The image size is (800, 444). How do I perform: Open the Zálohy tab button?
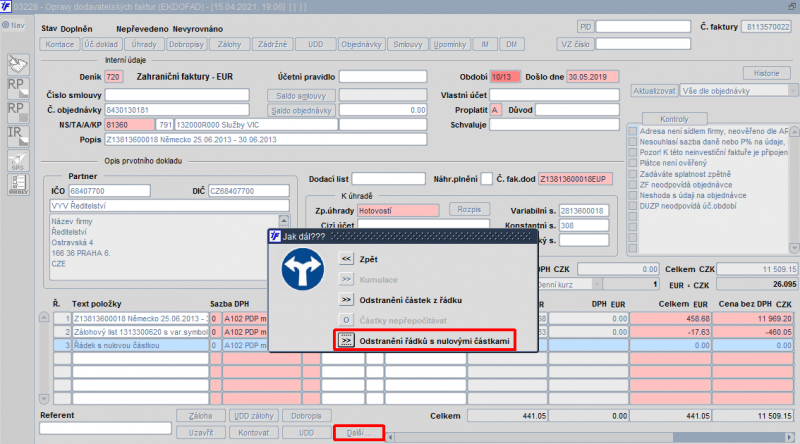pyautogui.click(x=227, y=44)
